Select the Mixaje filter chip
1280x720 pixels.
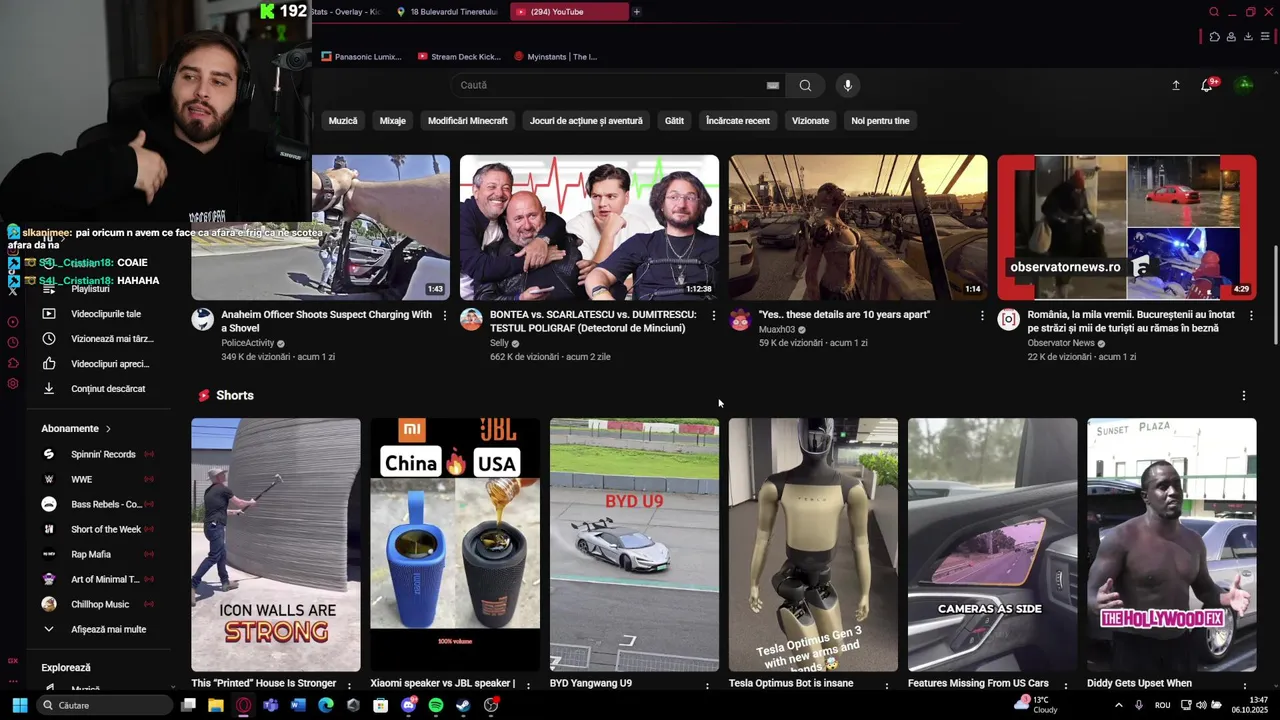tap(393, 121)
